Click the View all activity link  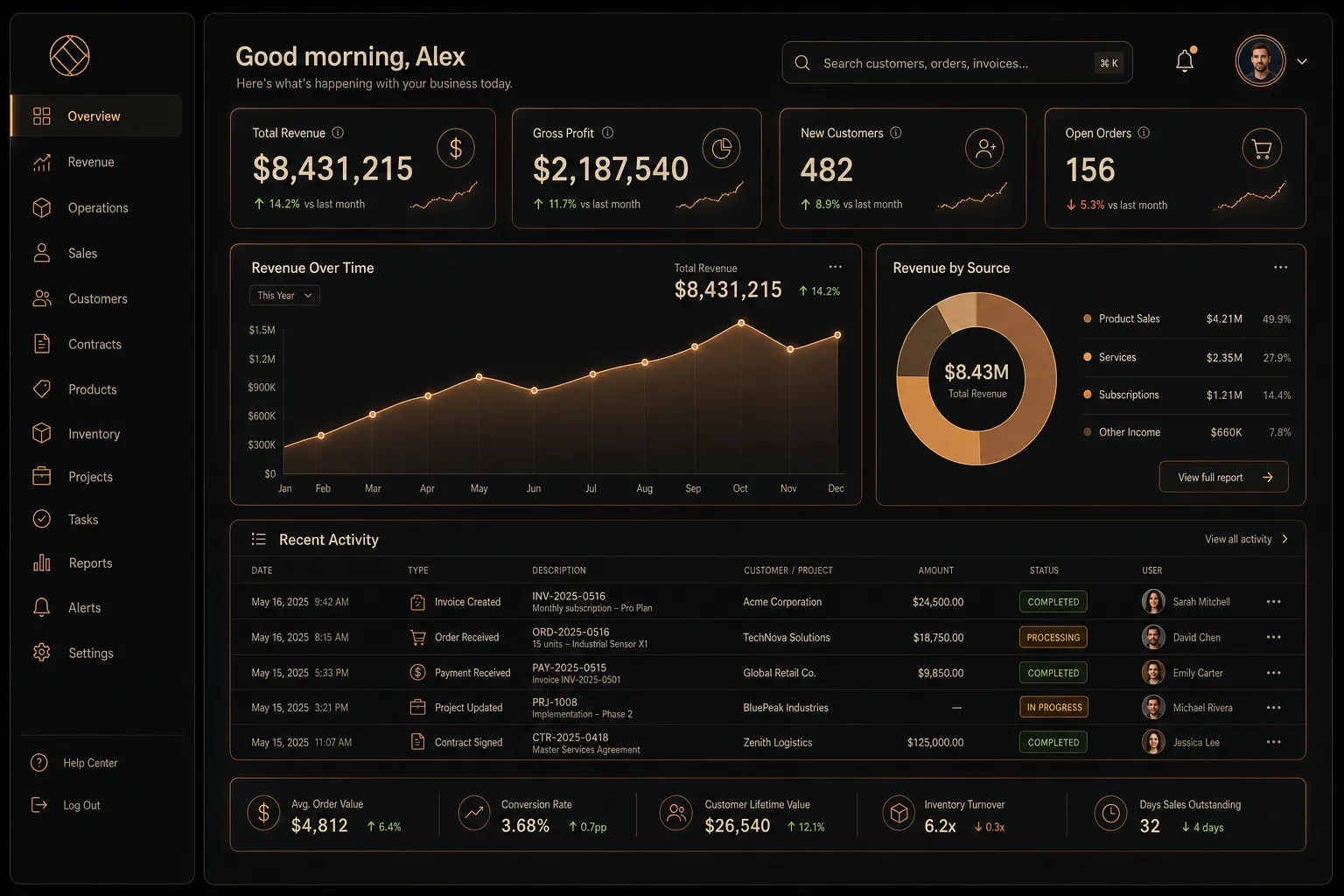pos(1237,539)
